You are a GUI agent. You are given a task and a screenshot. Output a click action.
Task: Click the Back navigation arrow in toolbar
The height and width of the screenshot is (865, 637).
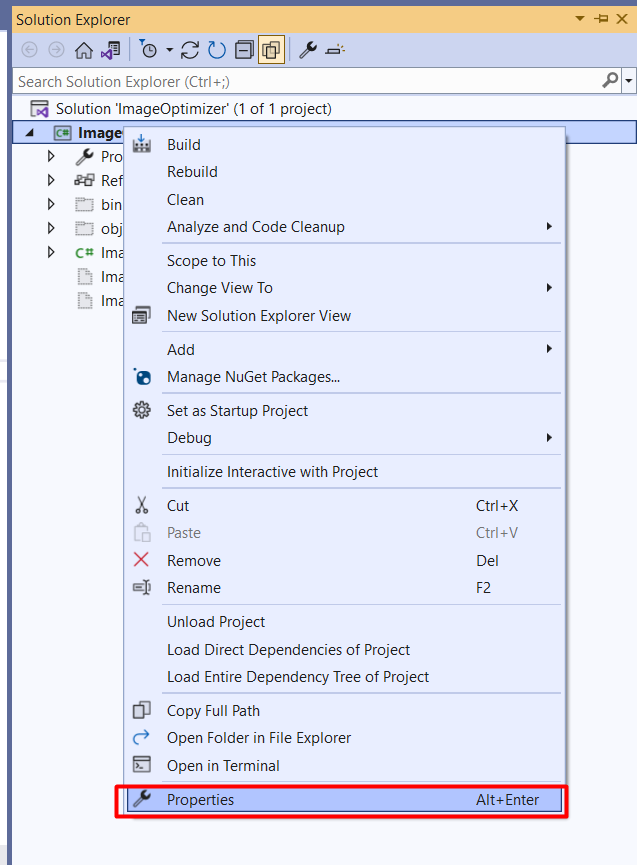click(29, 50)
